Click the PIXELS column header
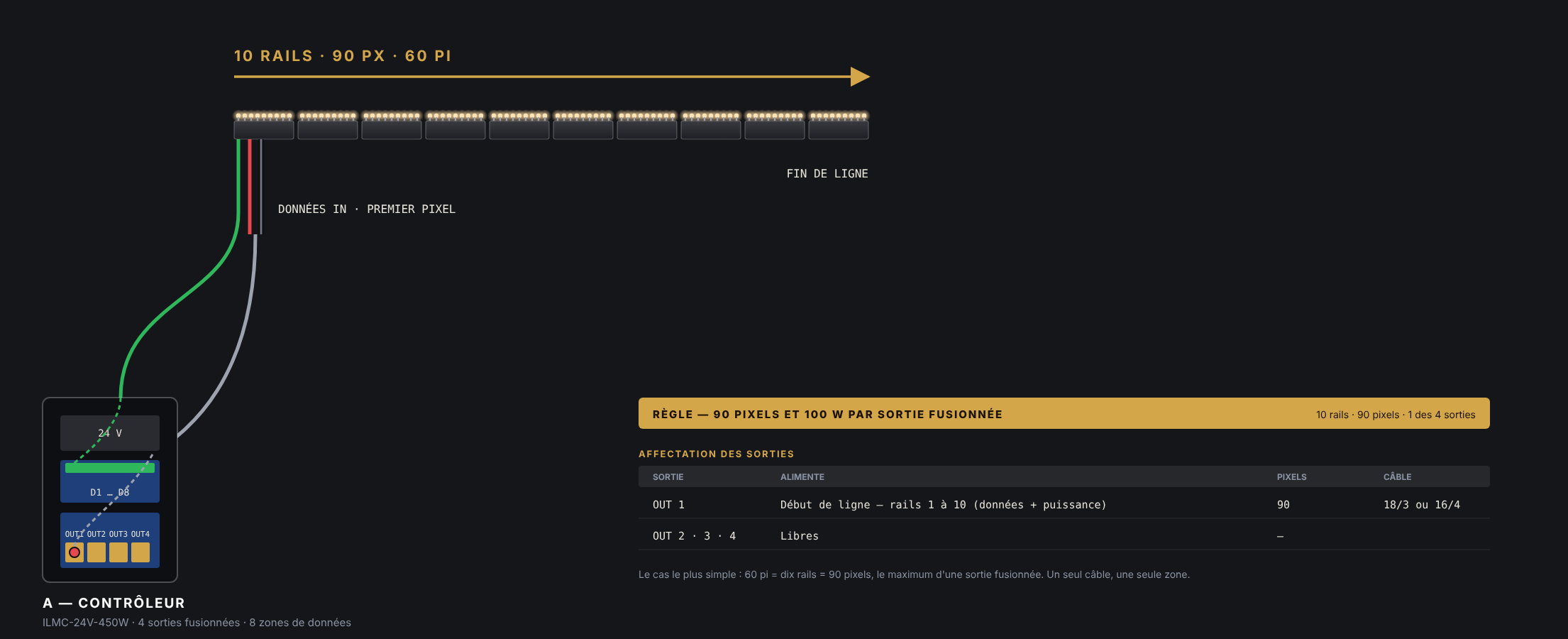Viewport: 1568px width, 639px height. [1292, 477]
